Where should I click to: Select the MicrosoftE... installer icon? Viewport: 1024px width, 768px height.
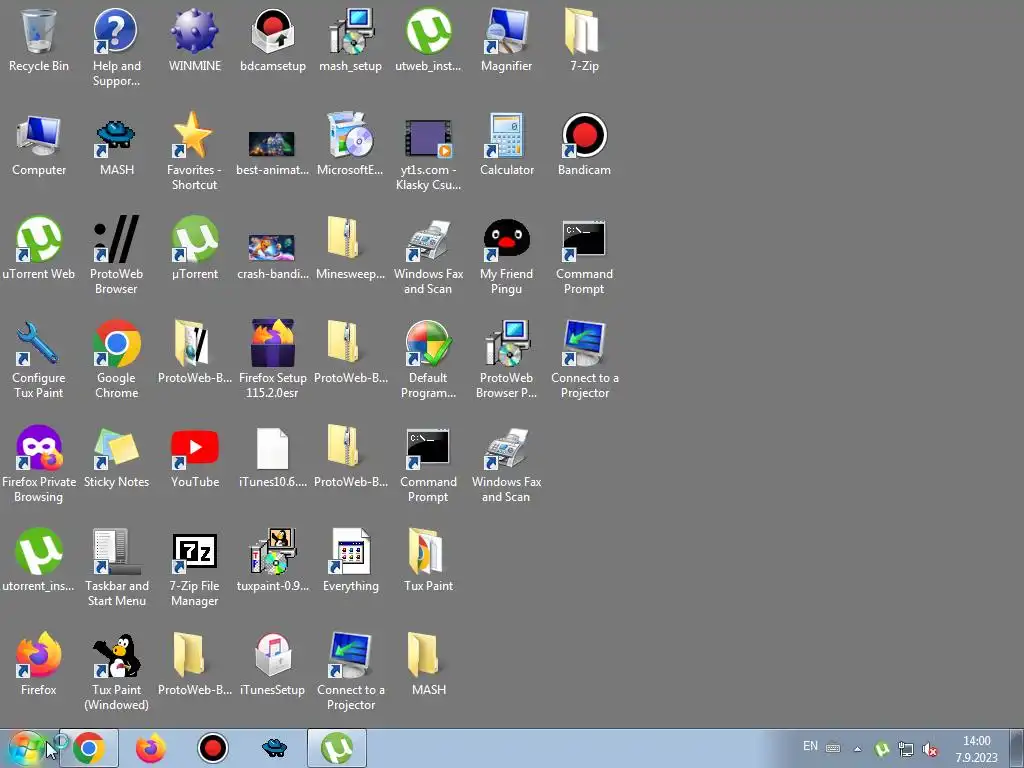351,144
